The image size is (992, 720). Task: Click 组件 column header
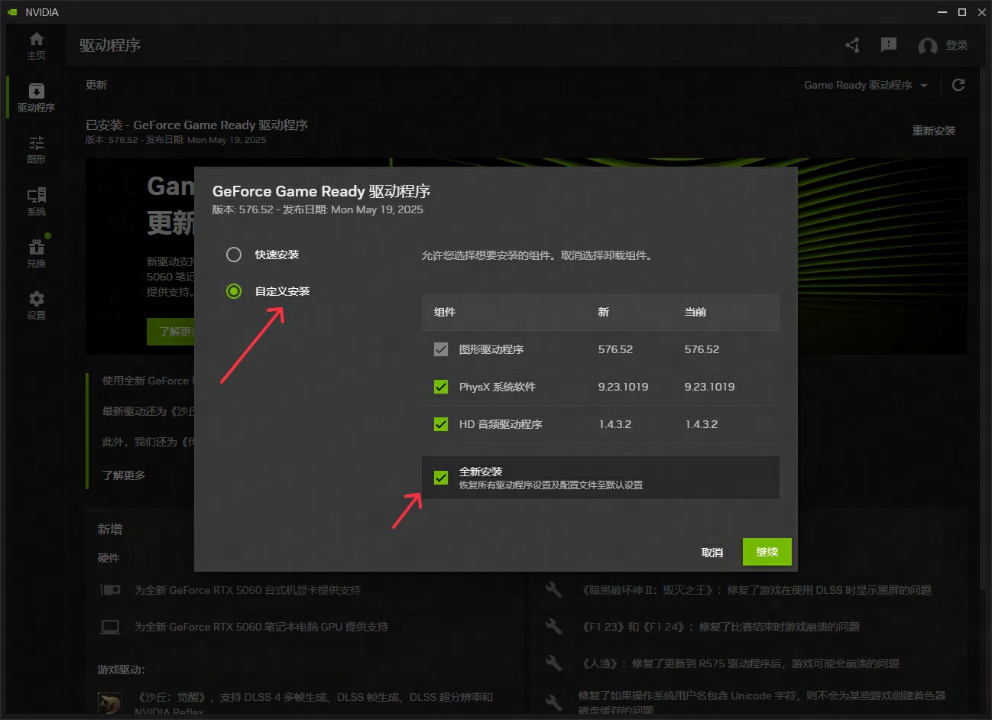point(445,312)
